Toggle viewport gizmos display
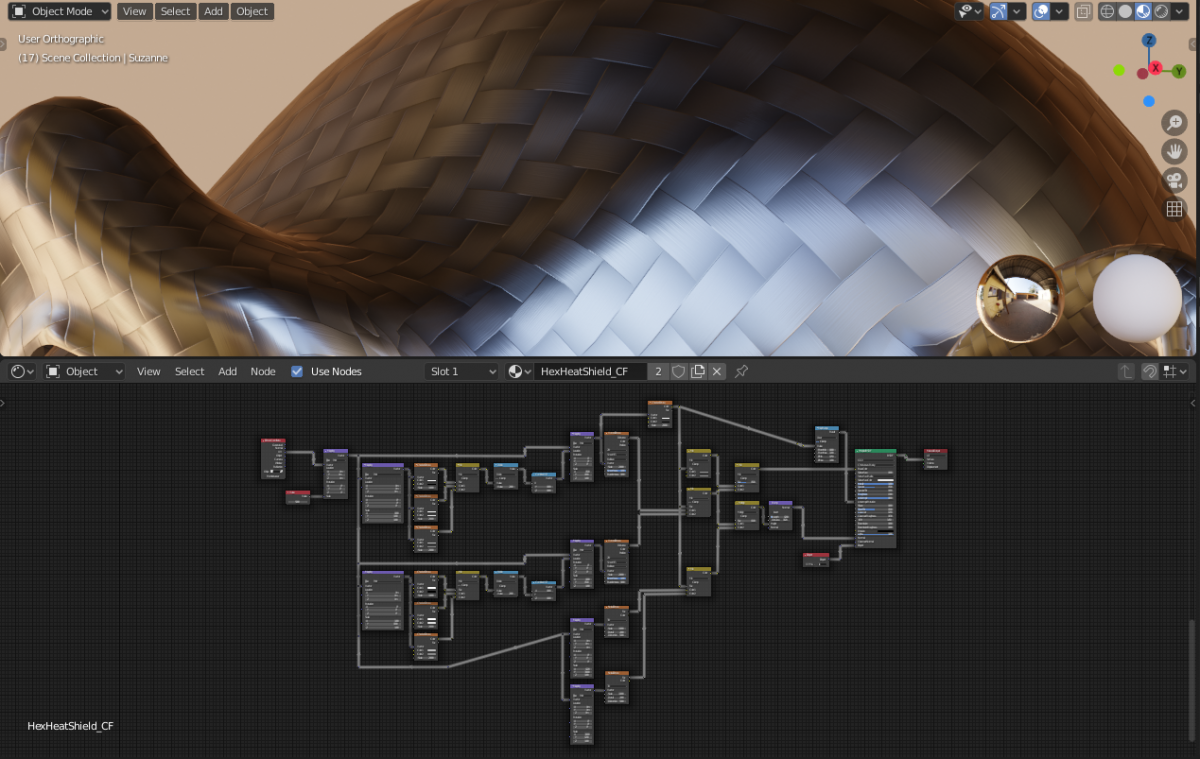This screenshot has width=1200, height=759. point(998,12)
